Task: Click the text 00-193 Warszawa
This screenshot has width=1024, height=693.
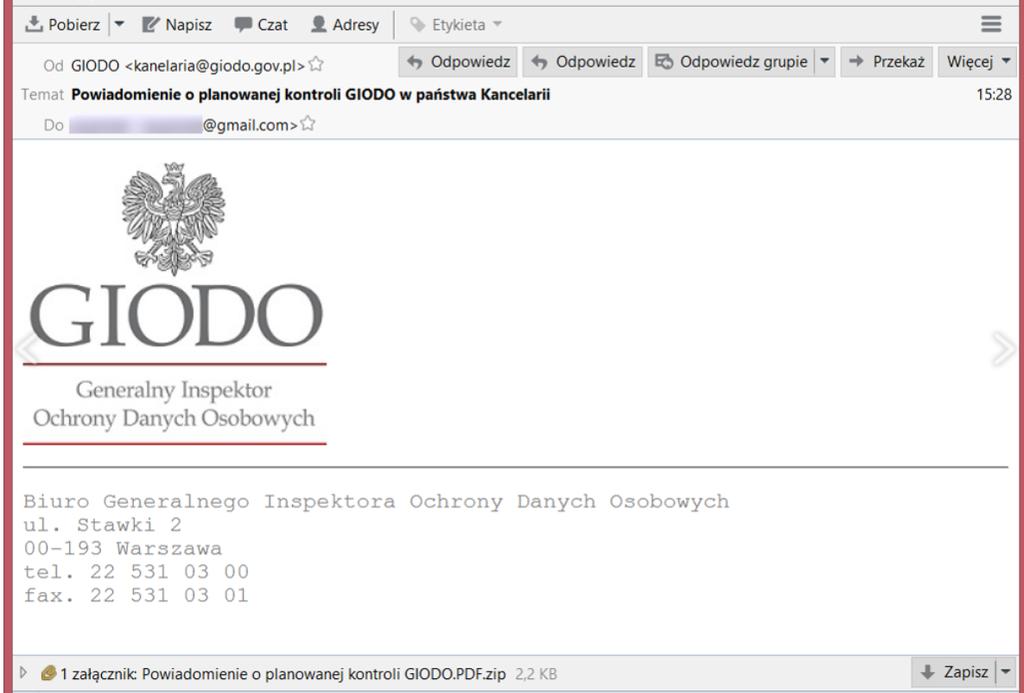Action: click(123, 549)
